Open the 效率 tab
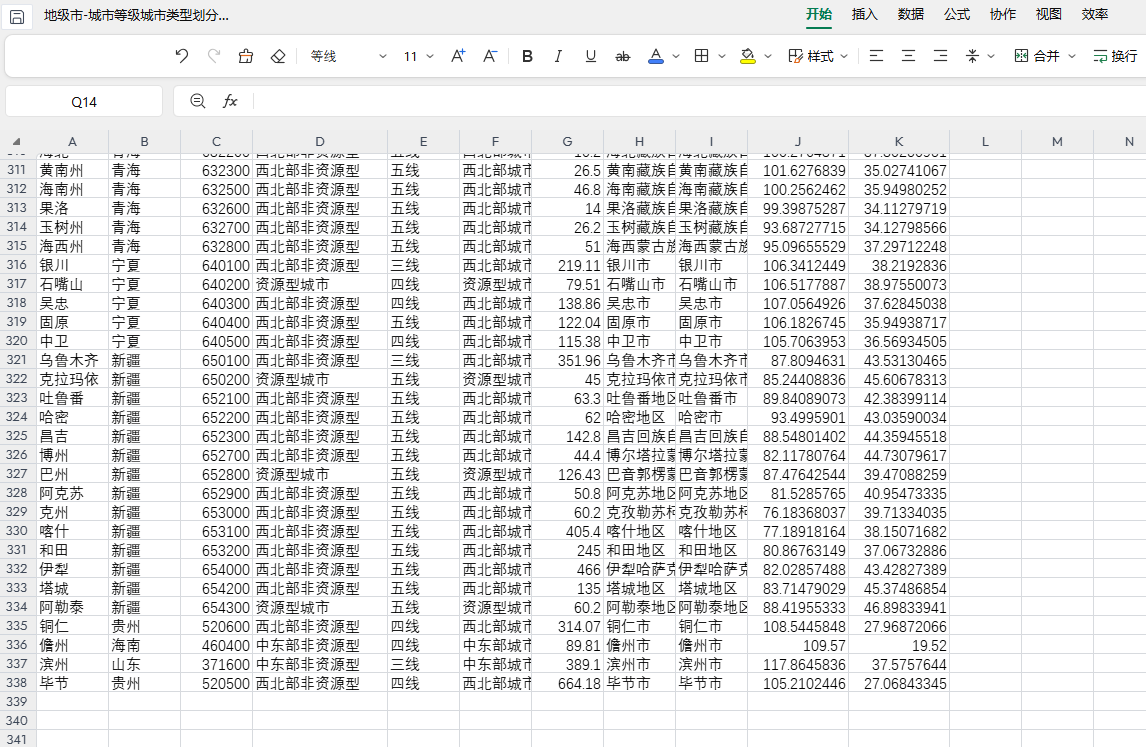This screenshot has height=747, width=1146. click(x=1095, y=14)
